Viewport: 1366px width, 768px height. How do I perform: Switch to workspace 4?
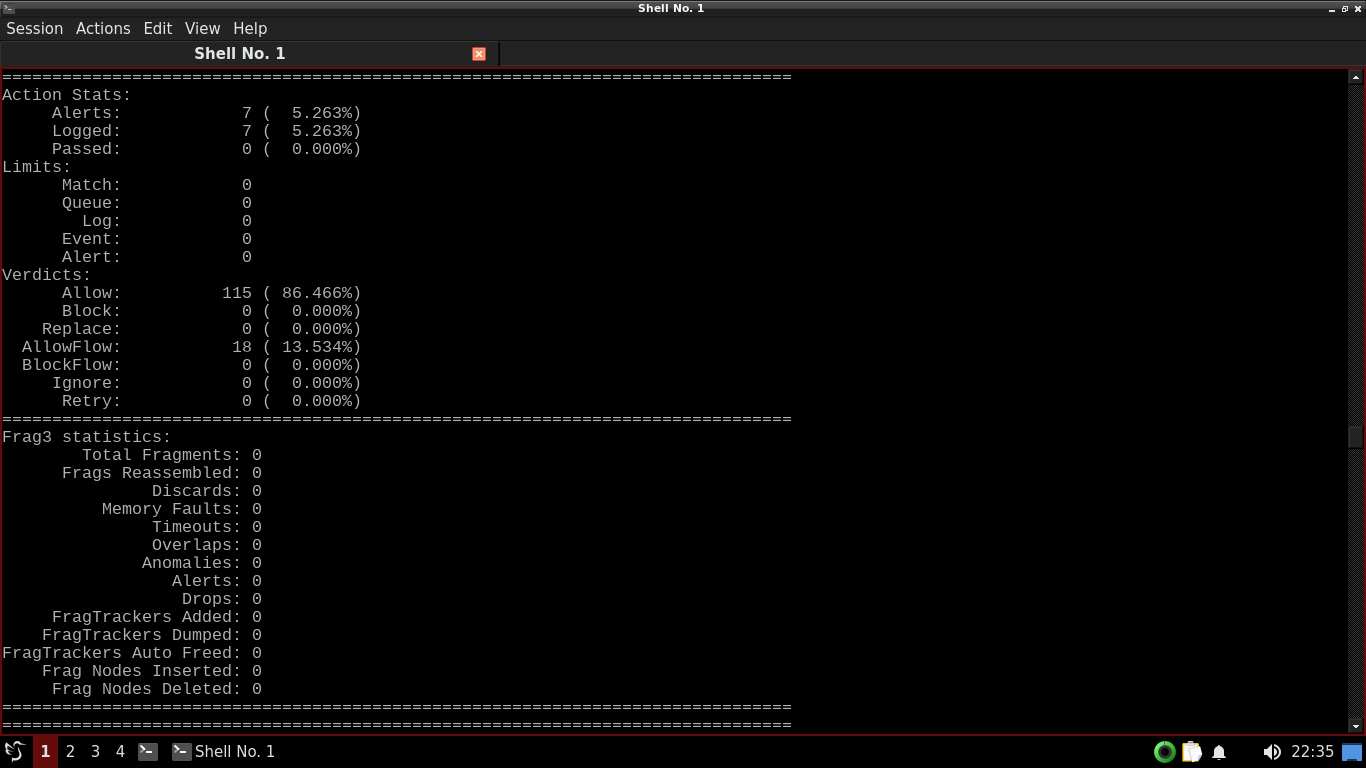(120, 751)
